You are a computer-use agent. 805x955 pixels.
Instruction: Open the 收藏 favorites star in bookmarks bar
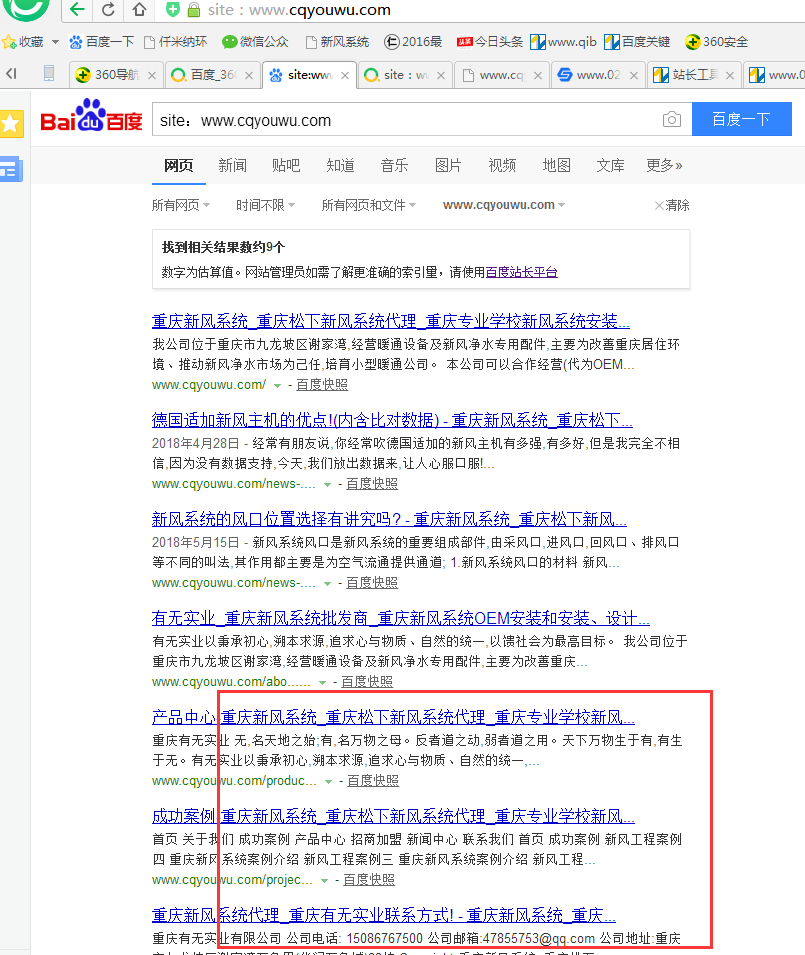point(9,42)
